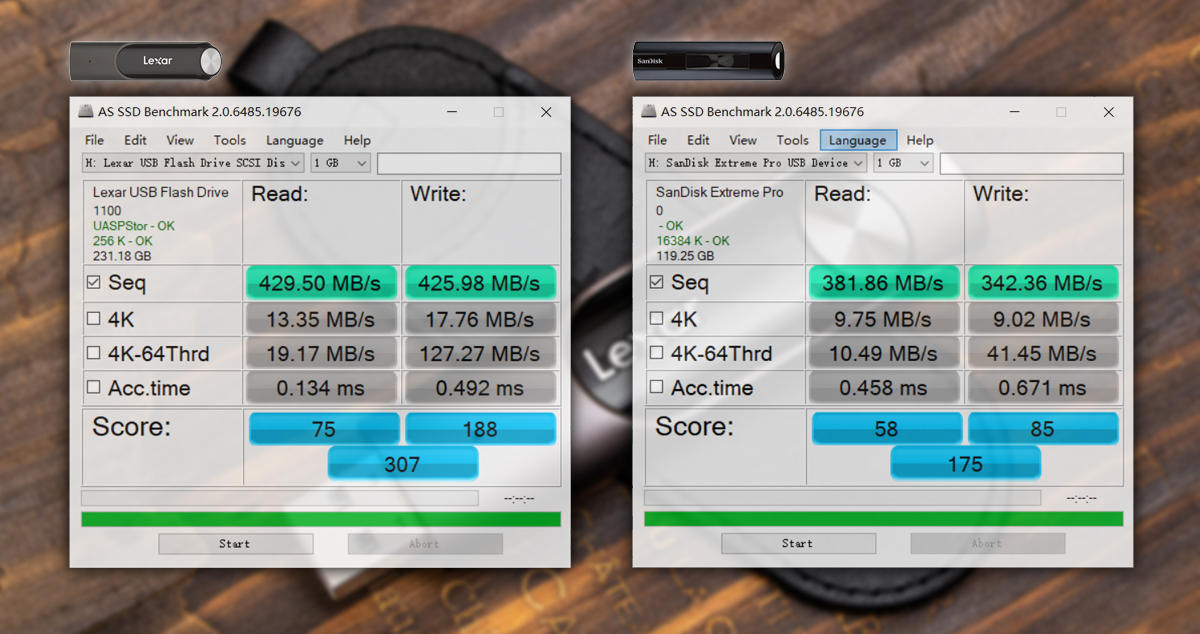Open the Tools menu in the left window
The image size is (1200, 634).
(x=230, y=140)
